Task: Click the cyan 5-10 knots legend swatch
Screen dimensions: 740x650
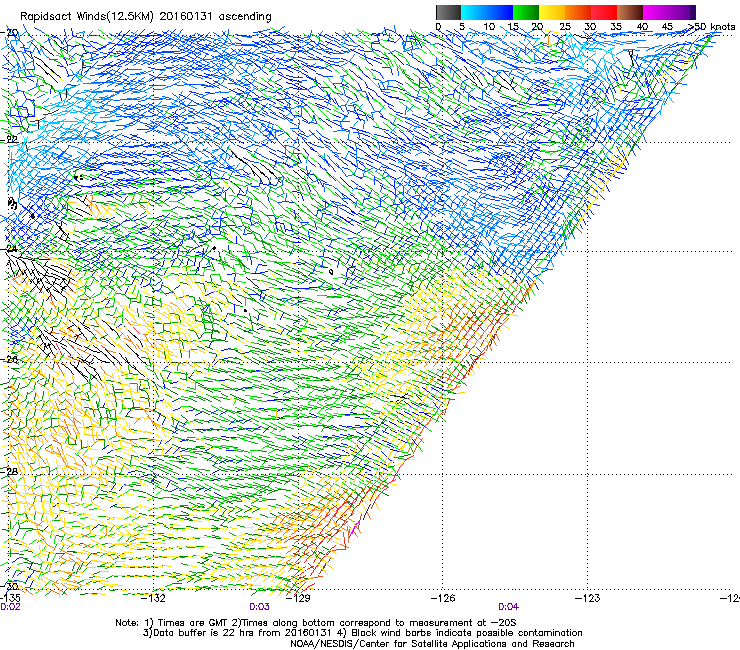Action: point(474,12)
